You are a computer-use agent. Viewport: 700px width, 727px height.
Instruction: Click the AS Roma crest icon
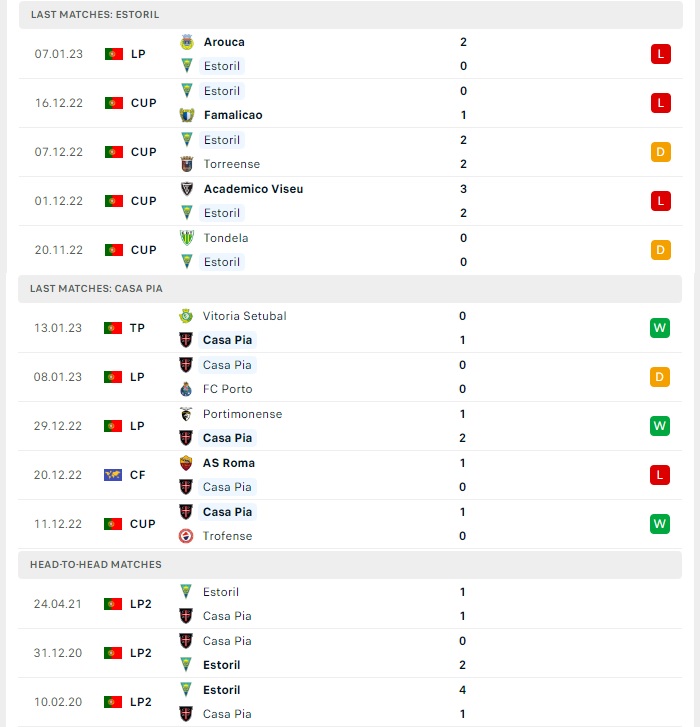tap(186, 463)
